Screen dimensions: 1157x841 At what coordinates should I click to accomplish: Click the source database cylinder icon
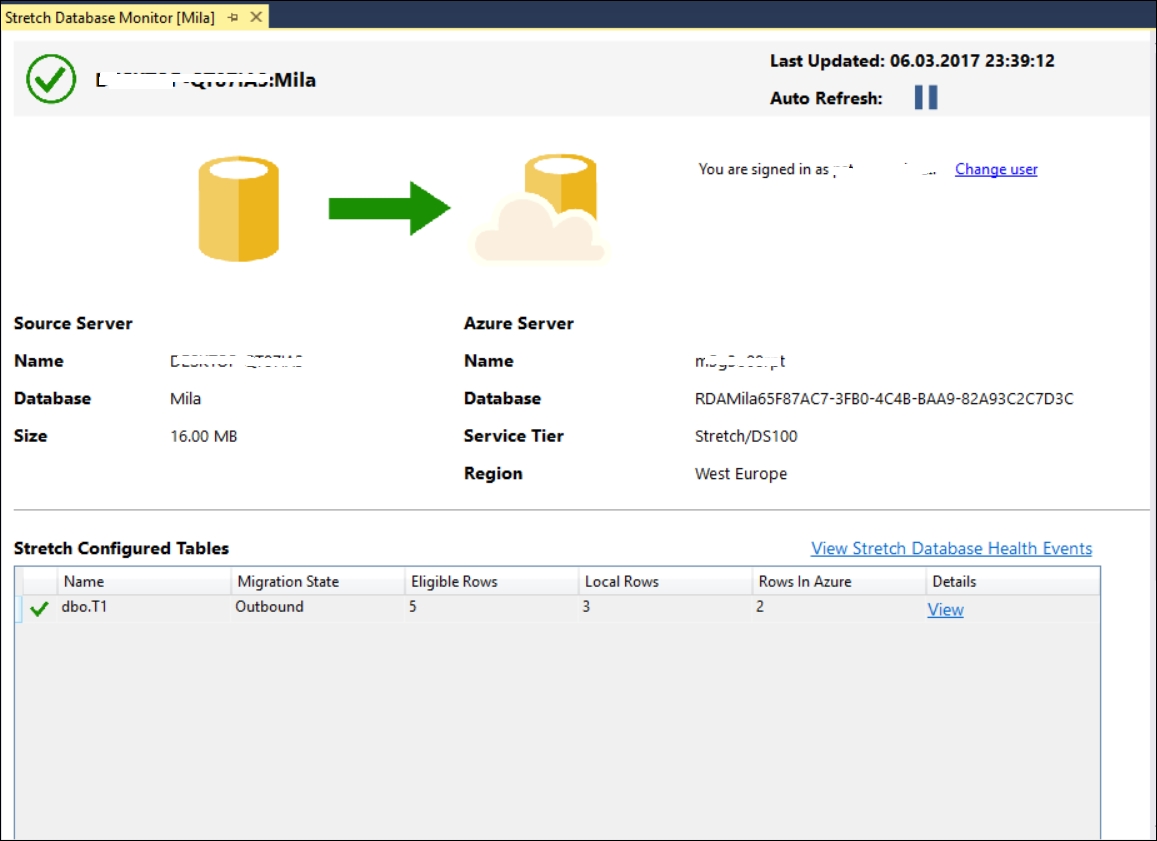click(238, 208)
